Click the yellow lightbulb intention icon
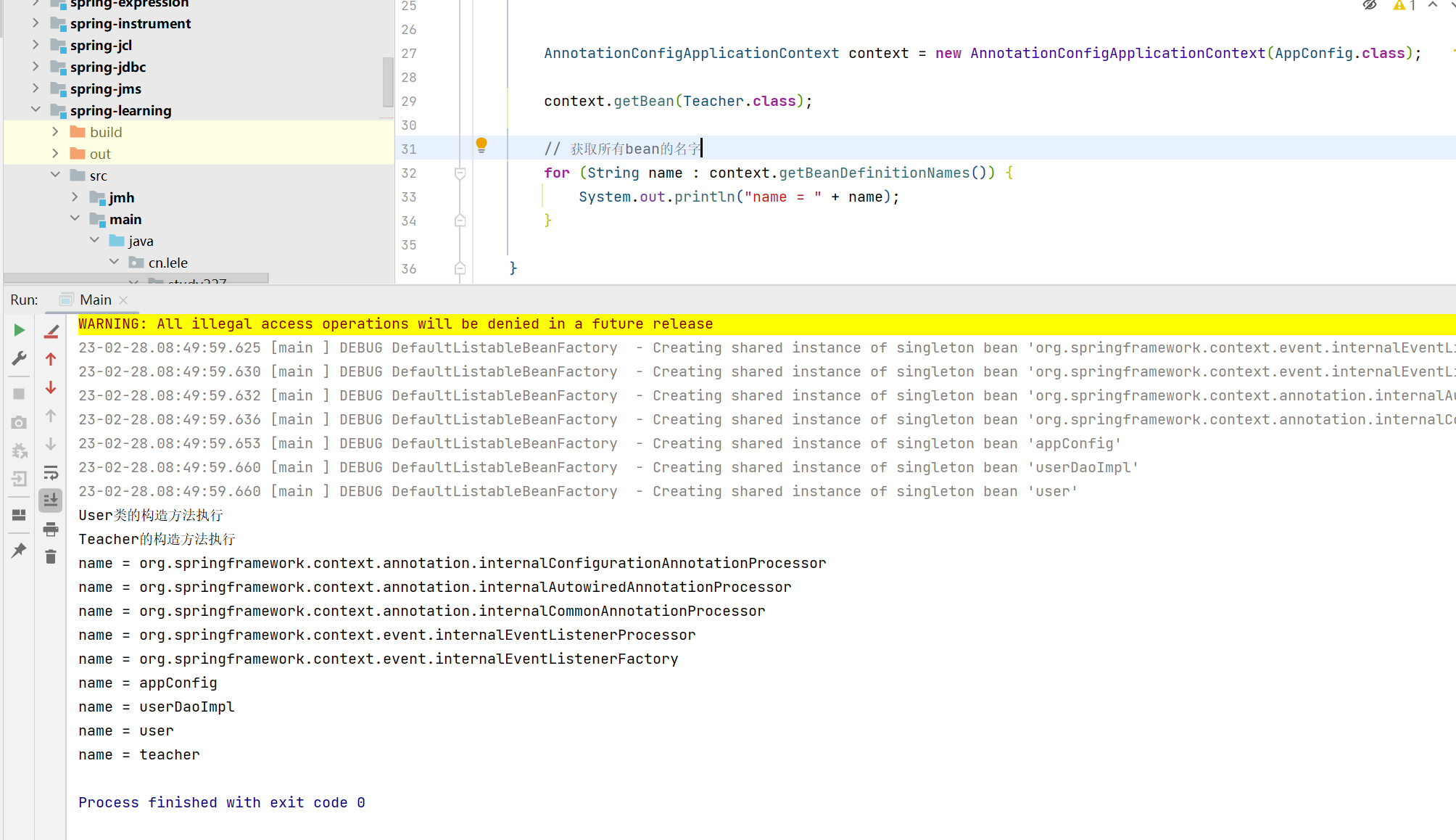 pos(481,145)
